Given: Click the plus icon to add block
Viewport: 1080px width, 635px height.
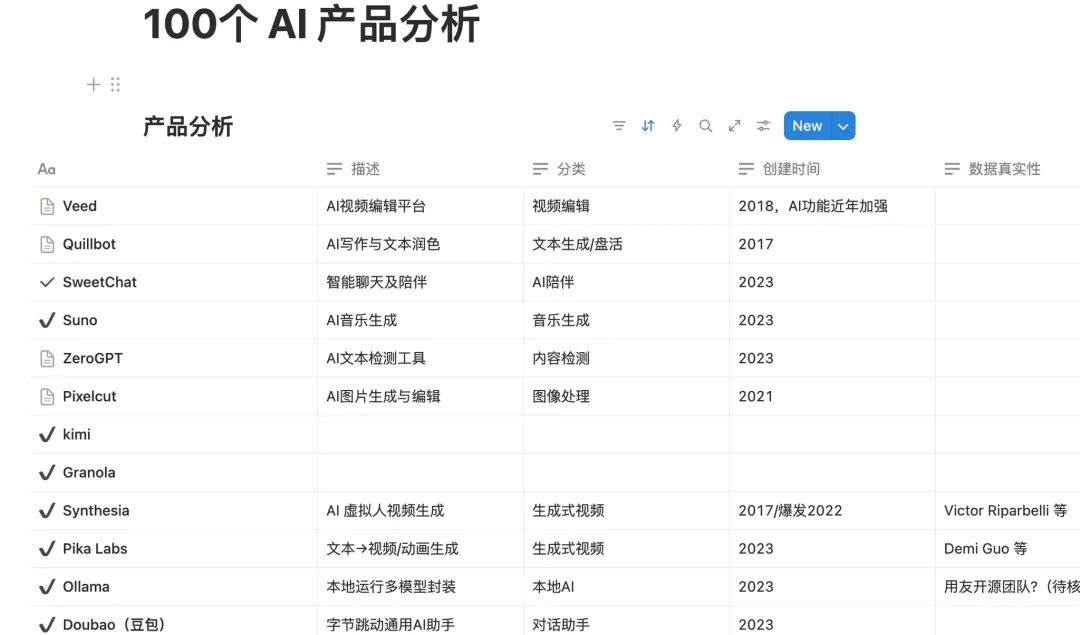Looking at the screenshot, I should click(93, 85).
